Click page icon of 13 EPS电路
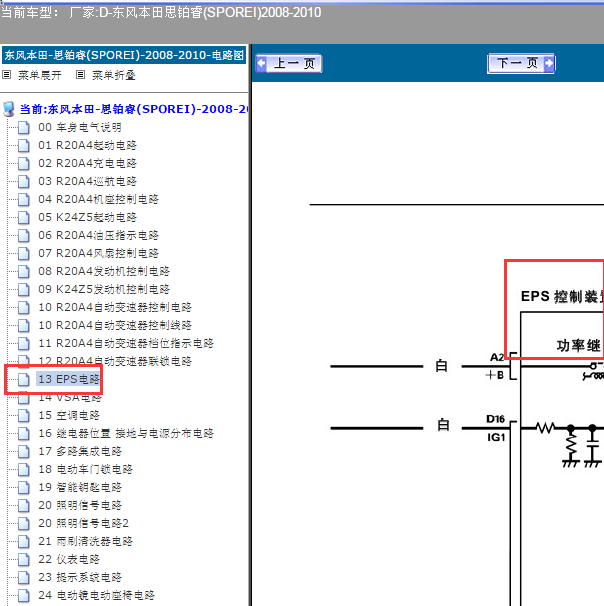Viewport: 604px width, 606px height. [x=24, y=380]
